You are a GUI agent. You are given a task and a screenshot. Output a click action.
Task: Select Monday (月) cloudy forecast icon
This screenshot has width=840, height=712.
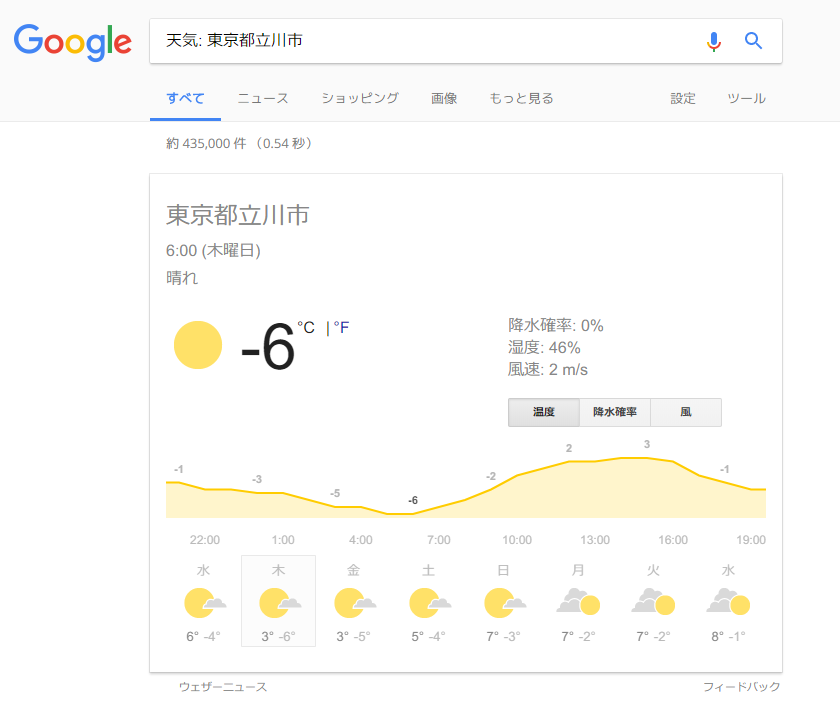(x=578, y=601)
